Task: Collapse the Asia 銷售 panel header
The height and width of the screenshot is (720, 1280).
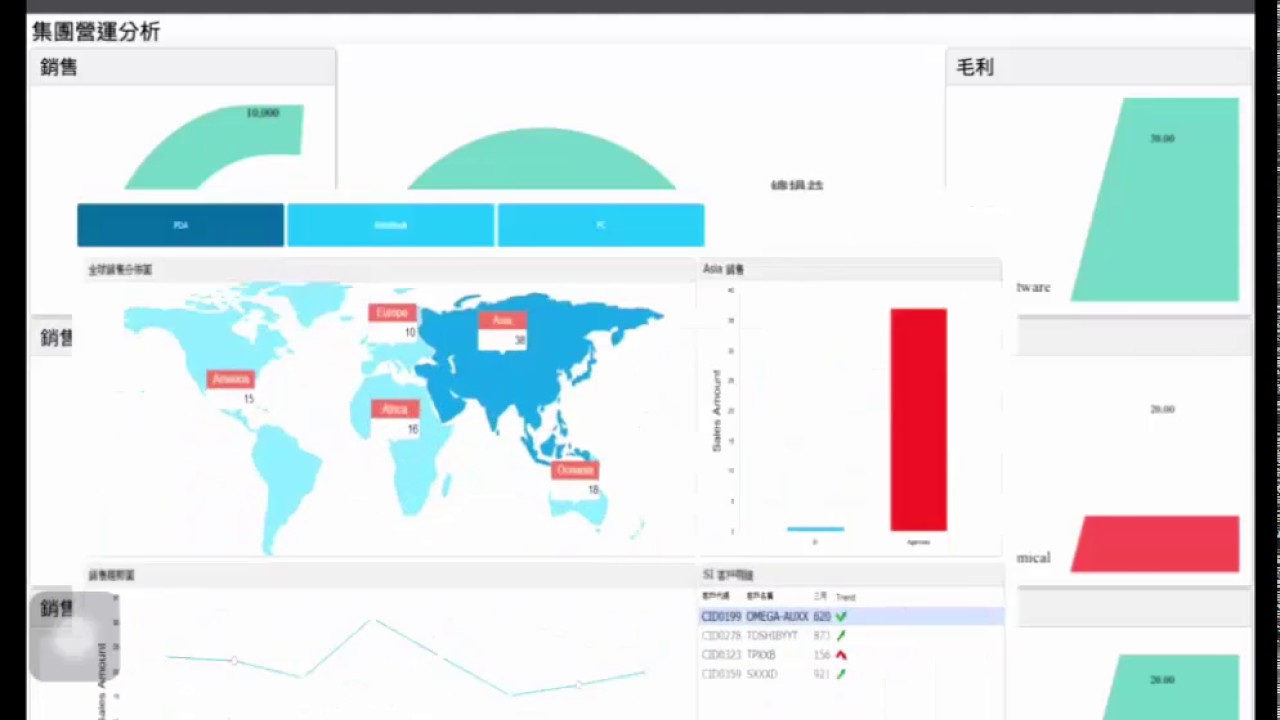Action: point(723,269)
